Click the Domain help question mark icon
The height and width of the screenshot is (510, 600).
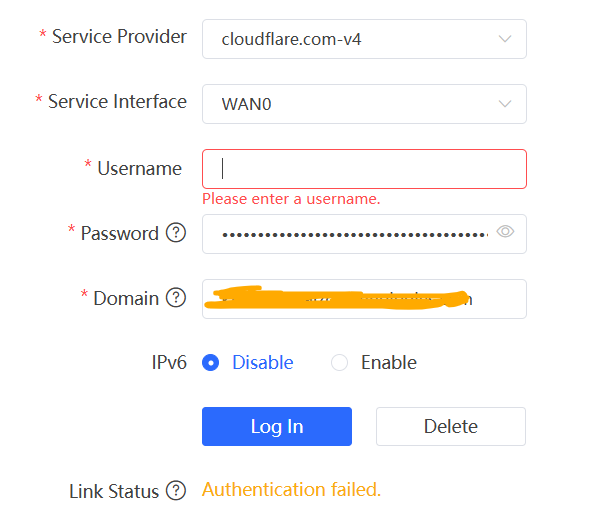[176, 298]
